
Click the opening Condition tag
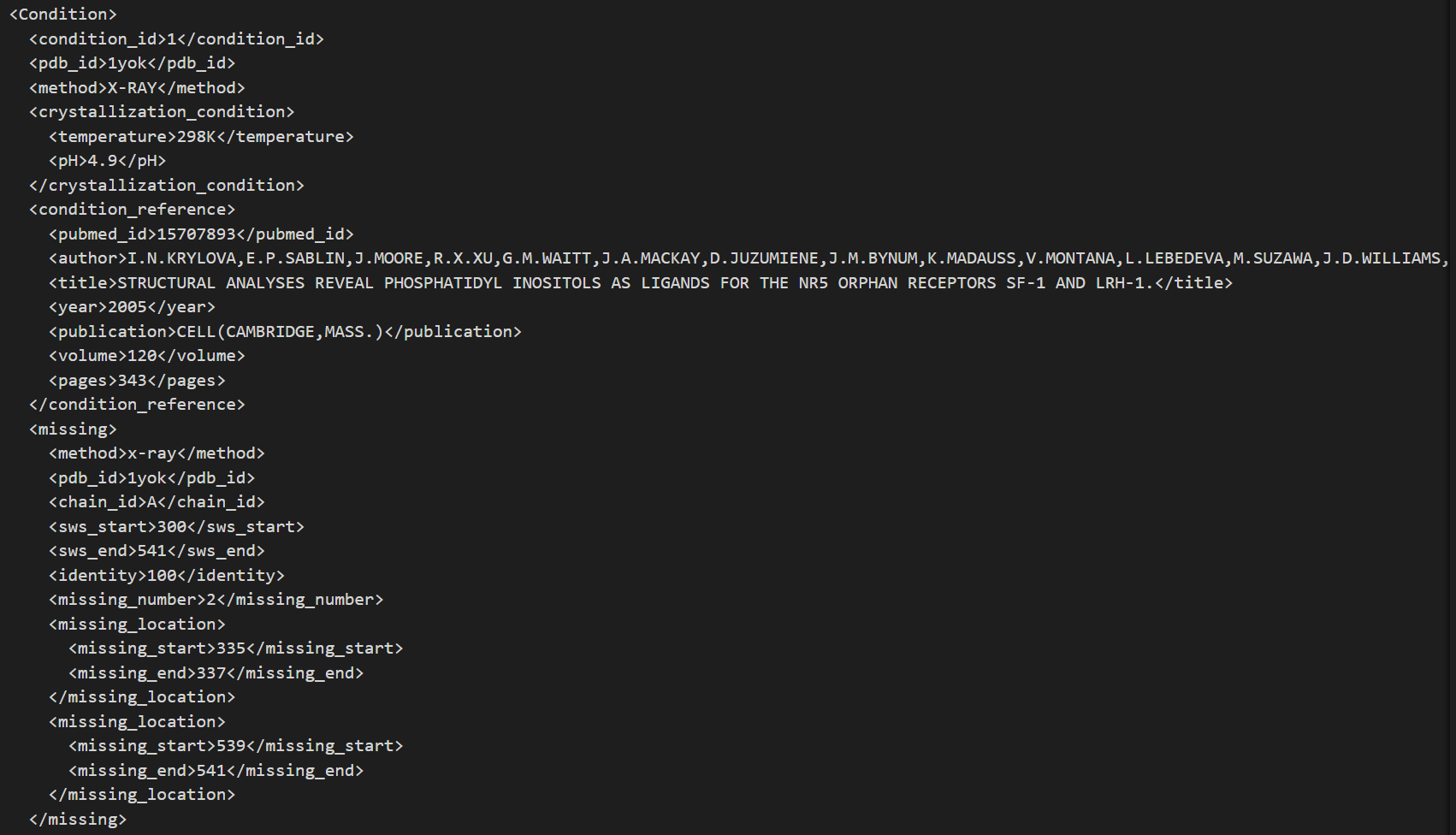click(62, 15)
